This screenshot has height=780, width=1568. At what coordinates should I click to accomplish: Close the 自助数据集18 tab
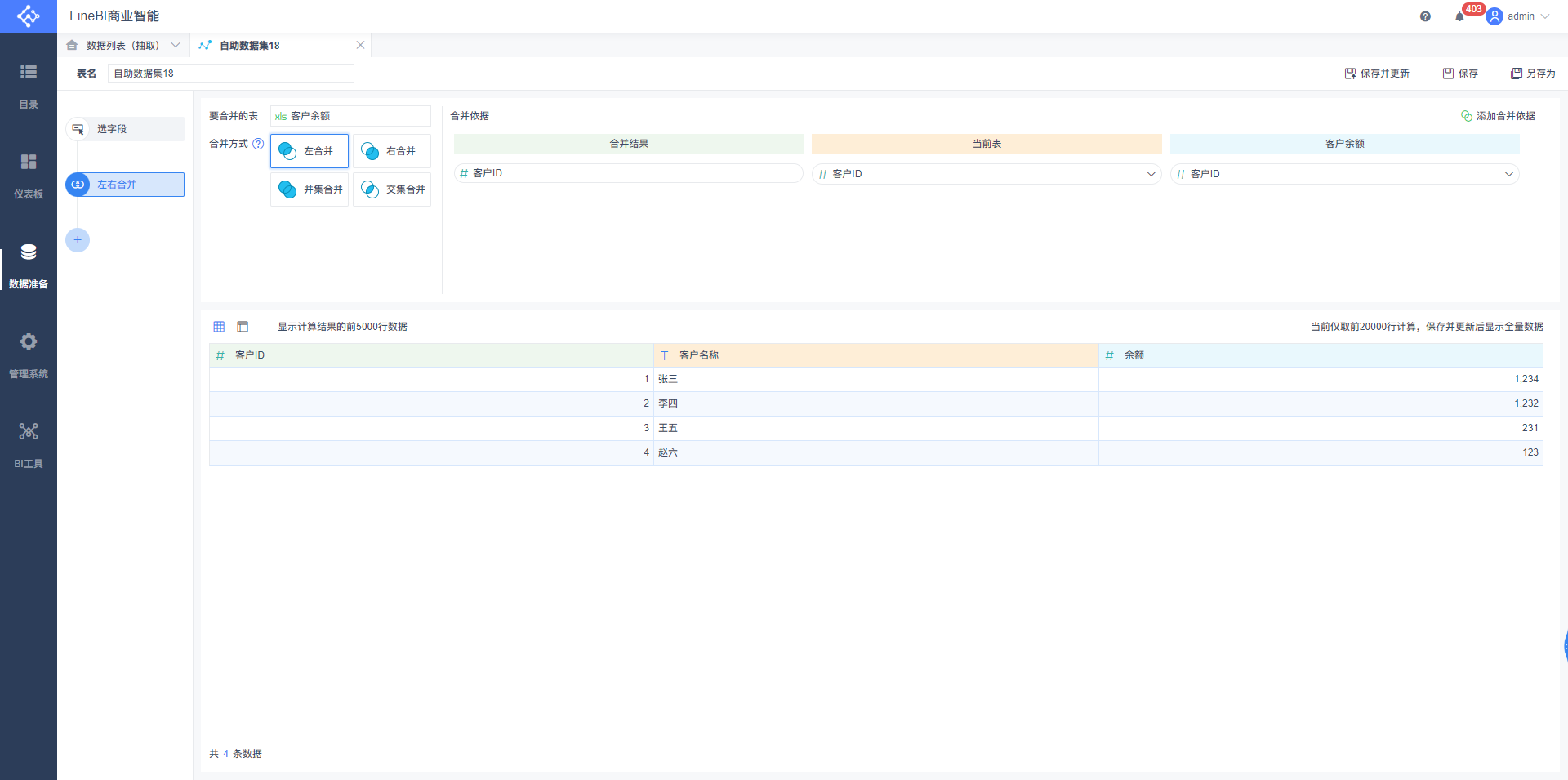pos(360,45)
